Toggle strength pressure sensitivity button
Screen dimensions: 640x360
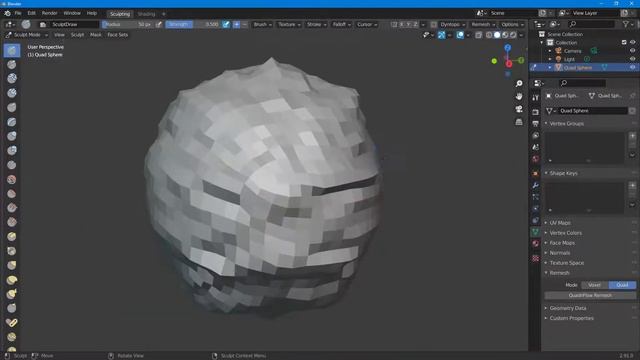coord(226,24)
